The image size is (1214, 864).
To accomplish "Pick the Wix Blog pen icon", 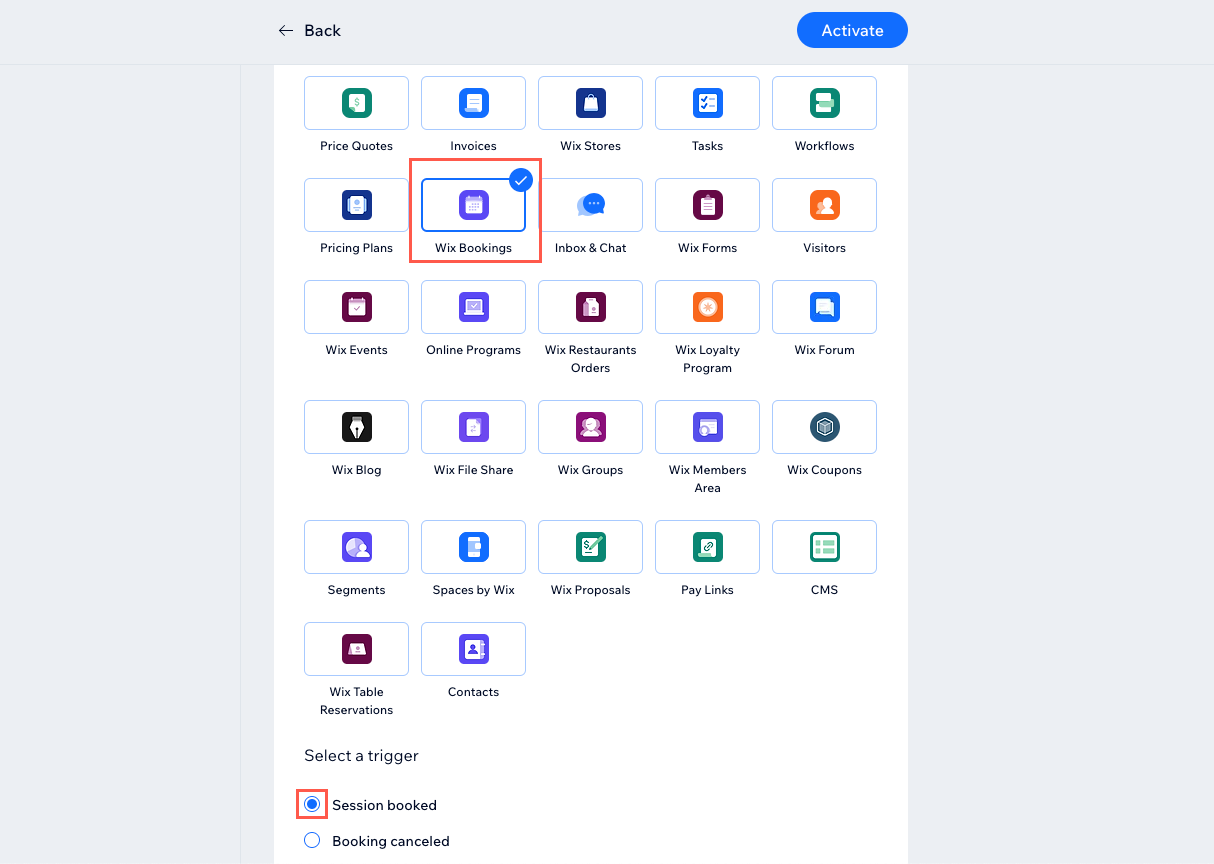I will [x=356, y=426].
